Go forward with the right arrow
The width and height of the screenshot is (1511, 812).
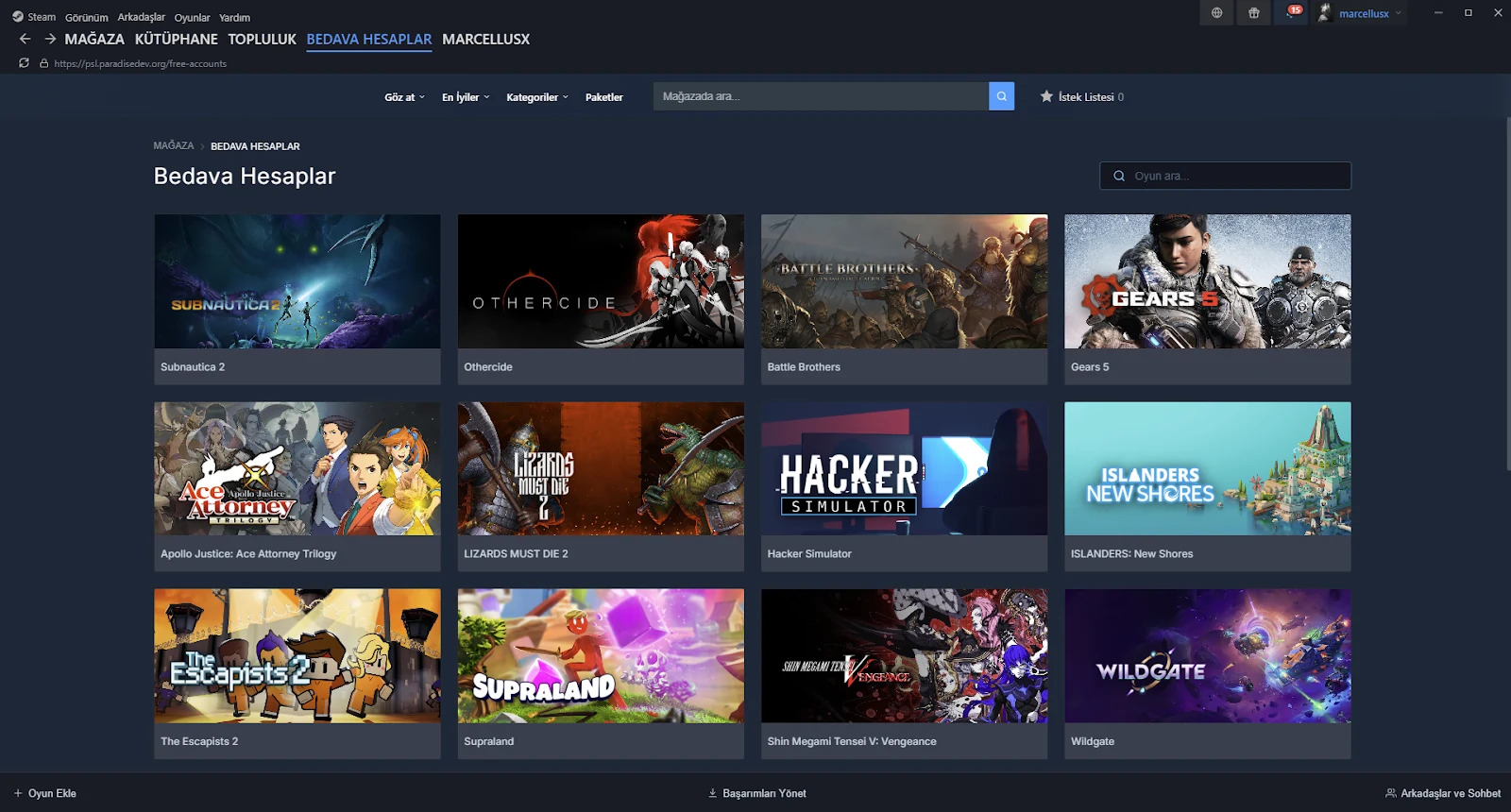coord(50,39)
